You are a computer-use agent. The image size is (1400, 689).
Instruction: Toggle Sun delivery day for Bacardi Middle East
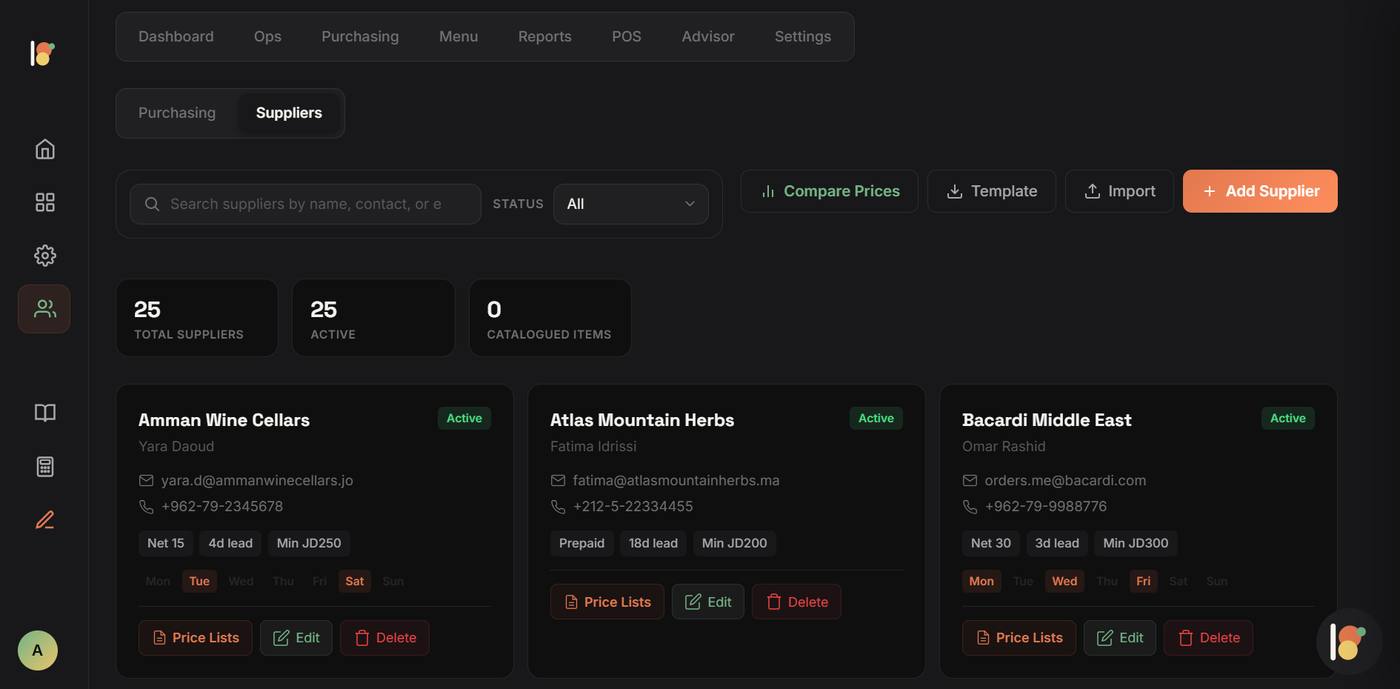click(1217, 581)
